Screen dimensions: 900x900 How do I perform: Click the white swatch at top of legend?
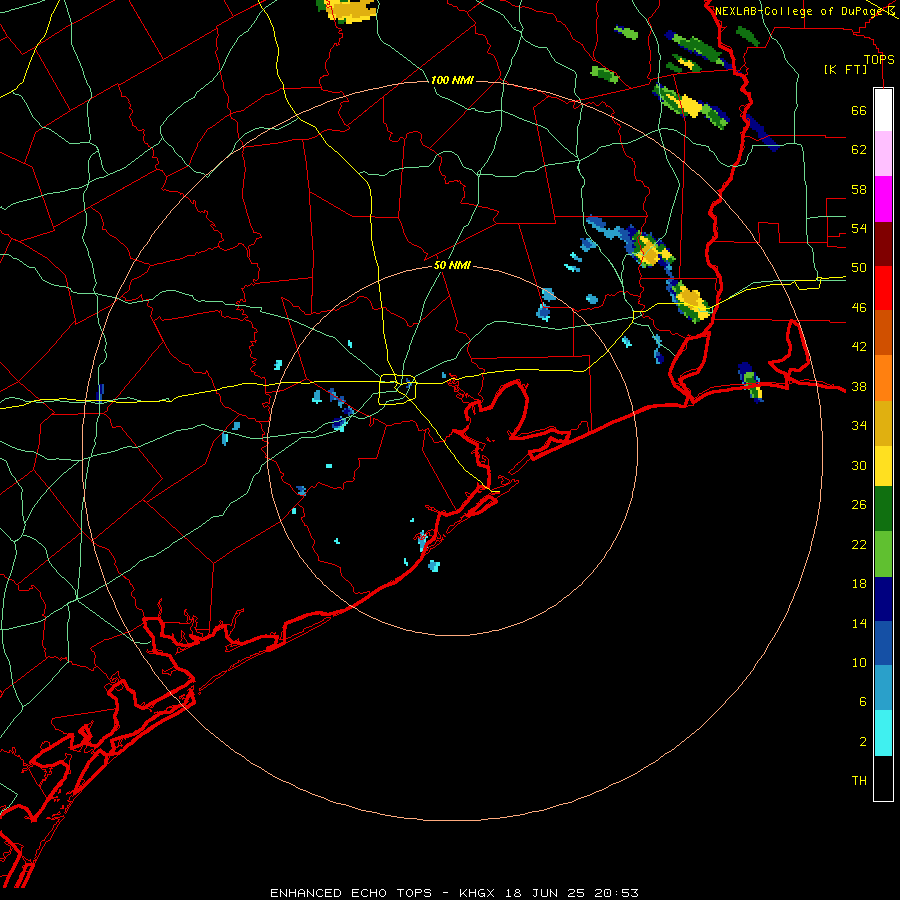point(883,110)
